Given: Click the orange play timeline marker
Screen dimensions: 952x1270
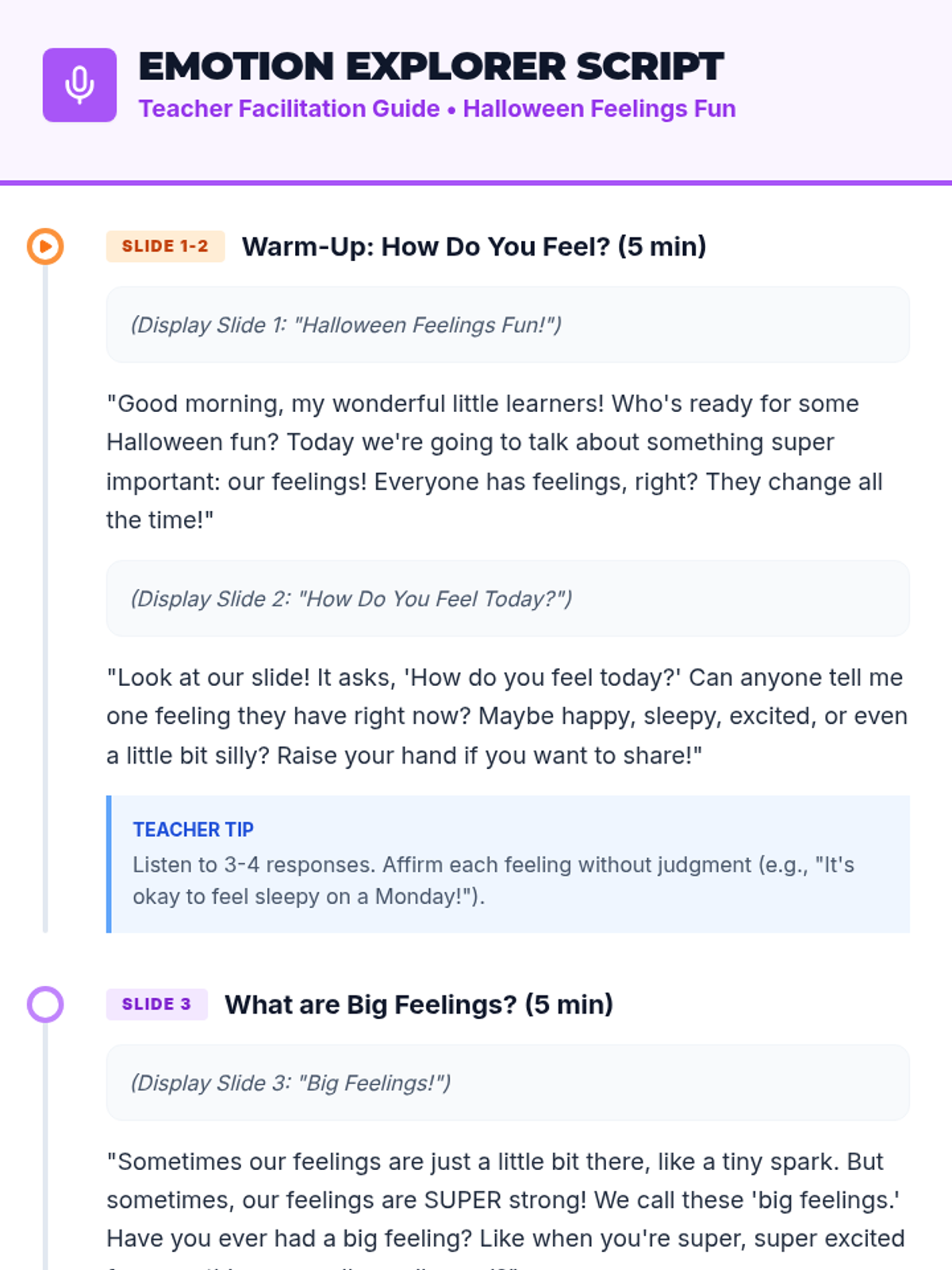Looking at the screenshot, I should point(45,246).
